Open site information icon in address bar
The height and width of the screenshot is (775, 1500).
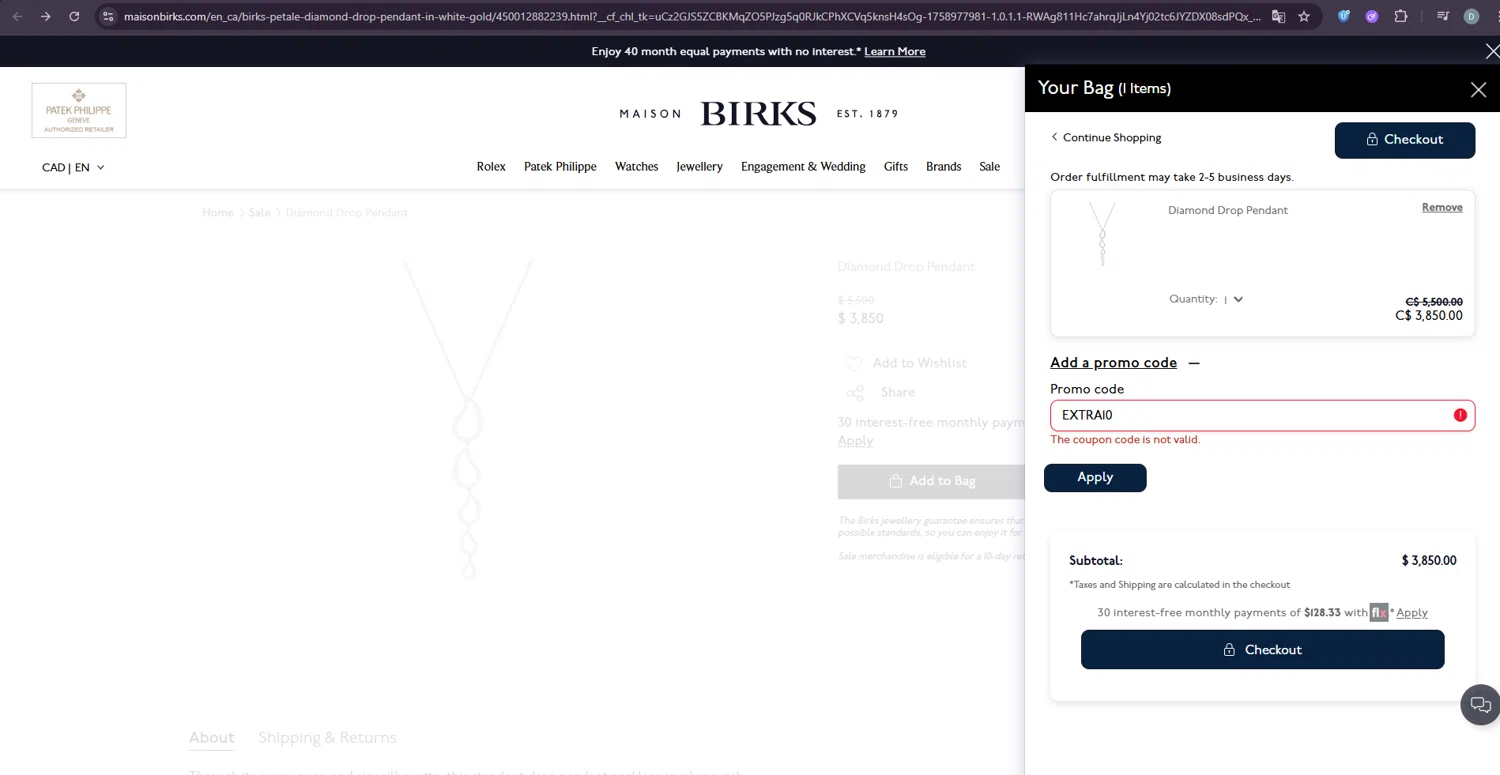(108, 16)
